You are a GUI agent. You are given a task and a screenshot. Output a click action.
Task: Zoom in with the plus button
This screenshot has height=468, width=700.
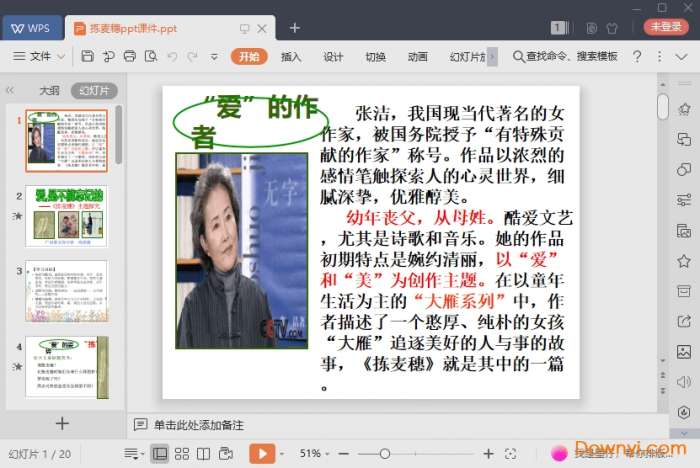488,454
